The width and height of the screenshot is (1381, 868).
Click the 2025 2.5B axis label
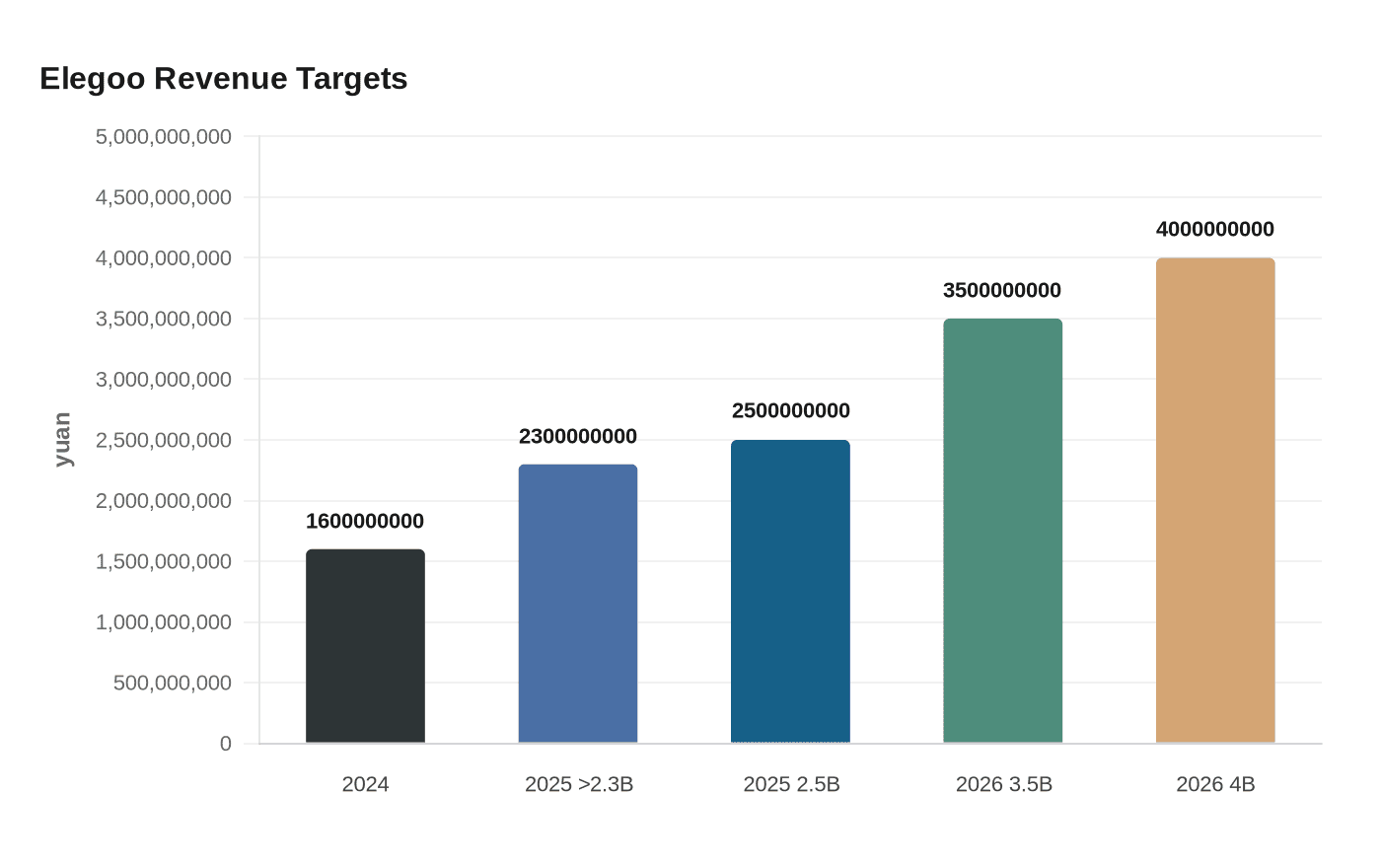[x=791, y=784]
